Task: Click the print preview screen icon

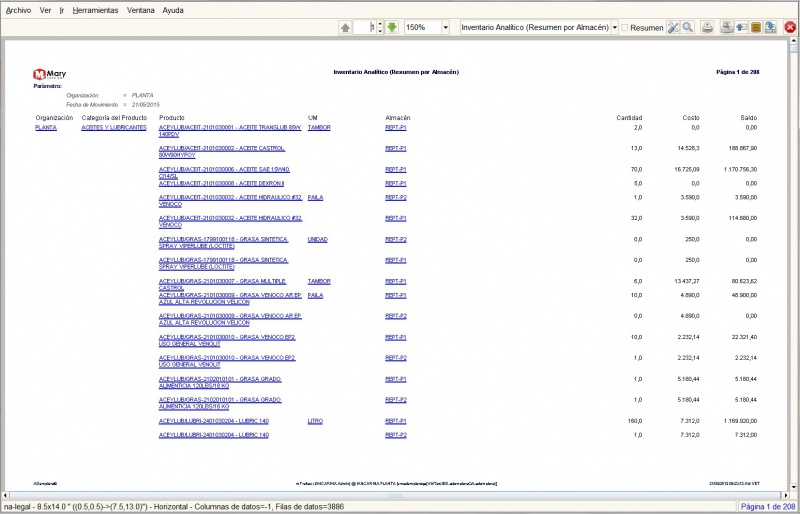Action: (x=727, y=28)
